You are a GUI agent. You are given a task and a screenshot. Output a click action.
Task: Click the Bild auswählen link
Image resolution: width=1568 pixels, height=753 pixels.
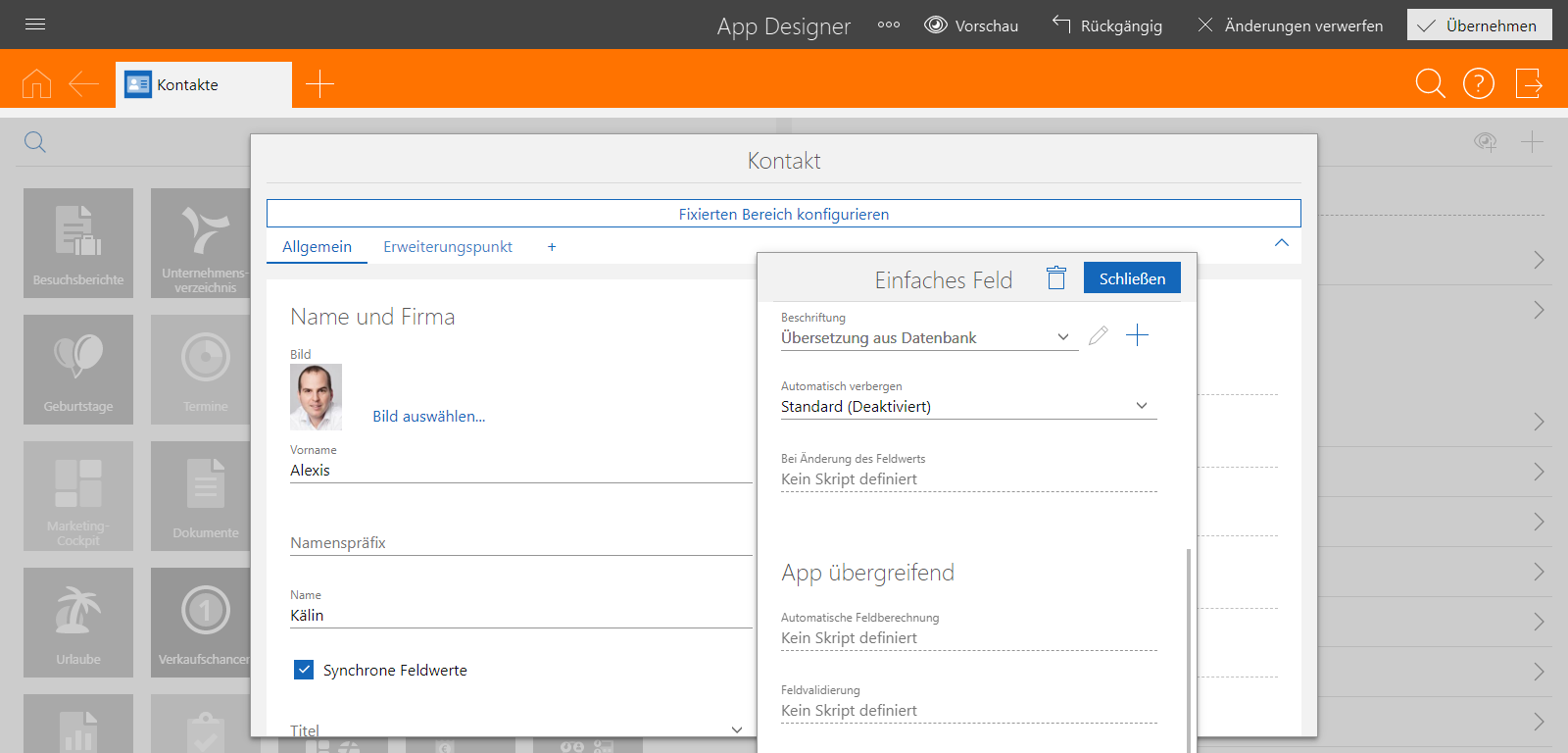coord(428,417)
